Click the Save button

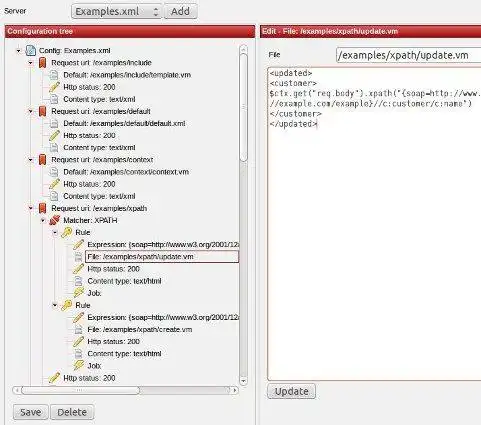[x=31, y=412]
